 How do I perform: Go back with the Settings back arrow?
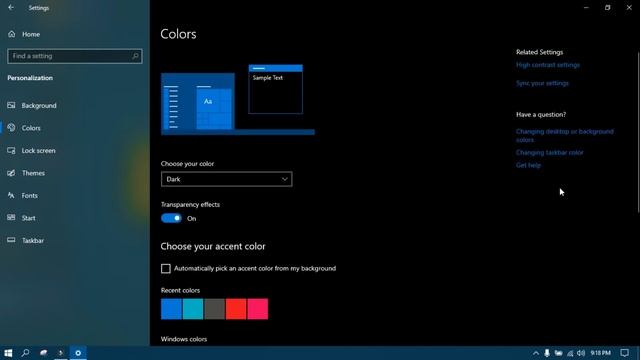(11, 7)
